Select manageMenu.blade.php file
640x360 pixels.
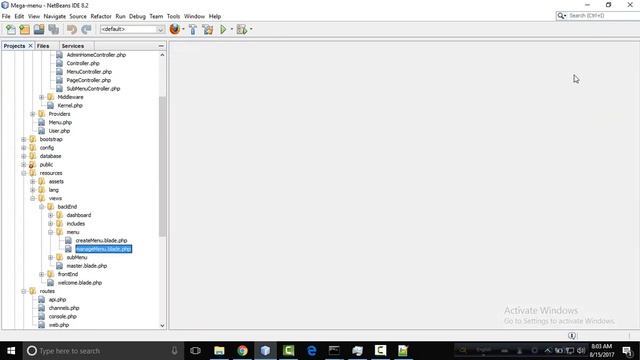(103, 249)
